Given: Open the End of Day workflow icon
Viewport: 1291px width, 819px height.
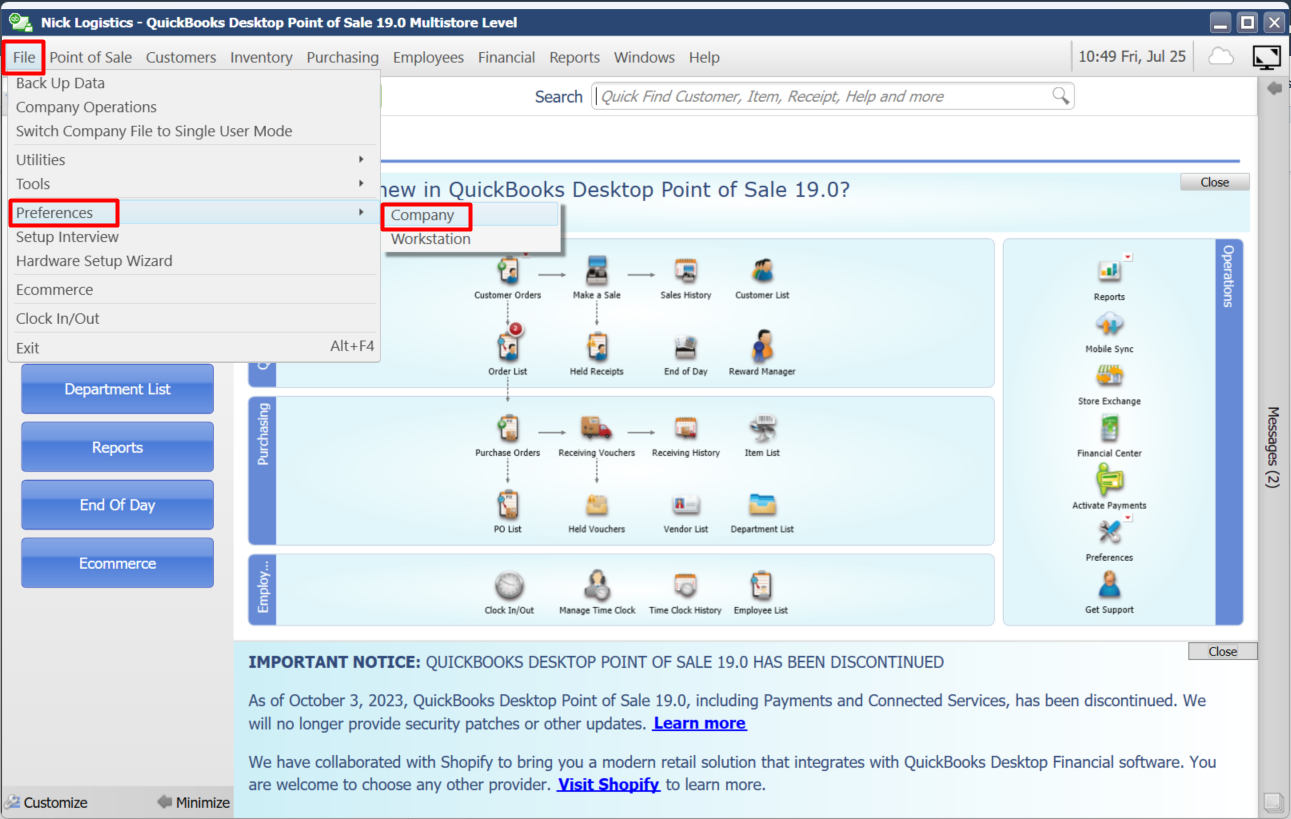Looking at the screenshot, I should (x=685, y=346).
